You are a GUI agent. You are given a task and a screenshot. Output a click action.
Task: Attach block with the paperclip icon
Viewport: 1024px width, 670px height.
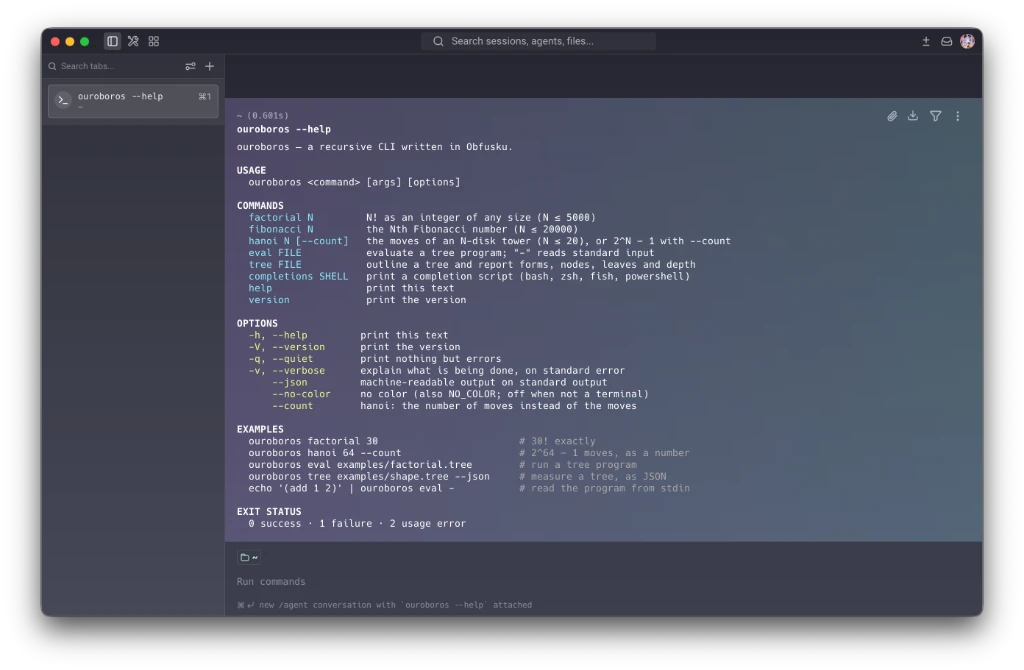pos(892,116)
